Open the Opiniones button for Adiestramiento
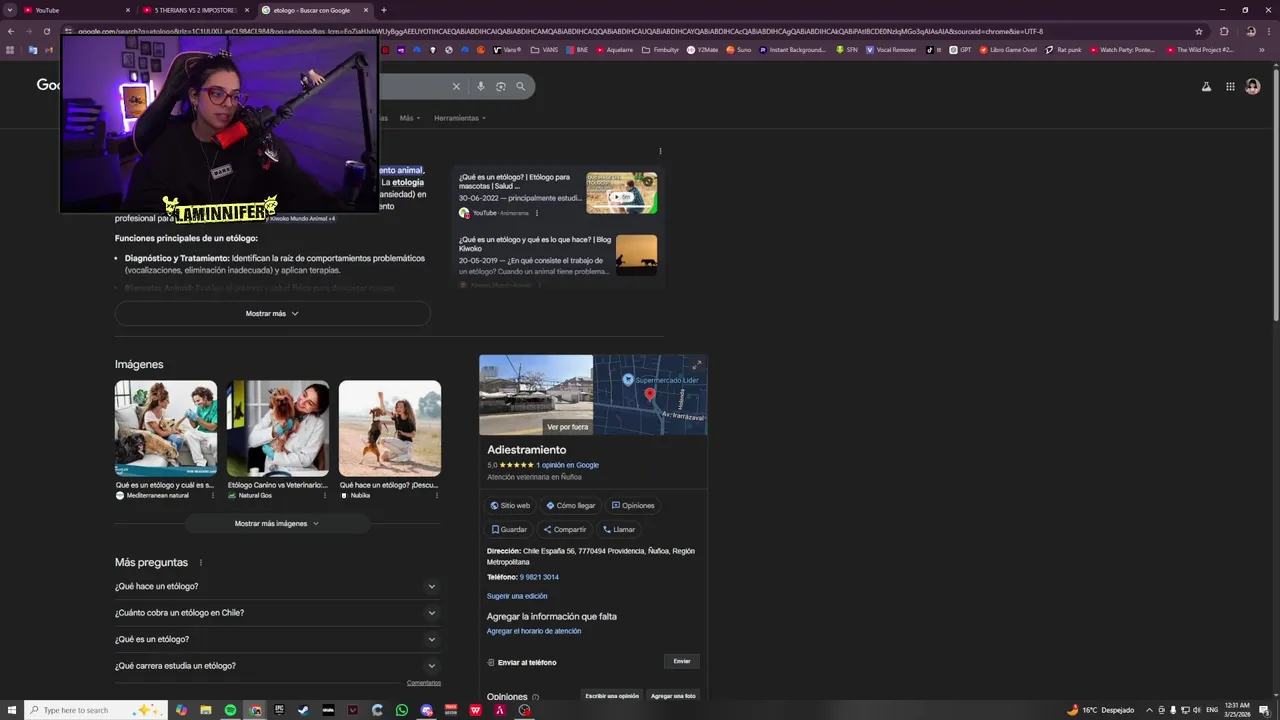Screen dimensions: 1280x720 [x=633, y=506]
